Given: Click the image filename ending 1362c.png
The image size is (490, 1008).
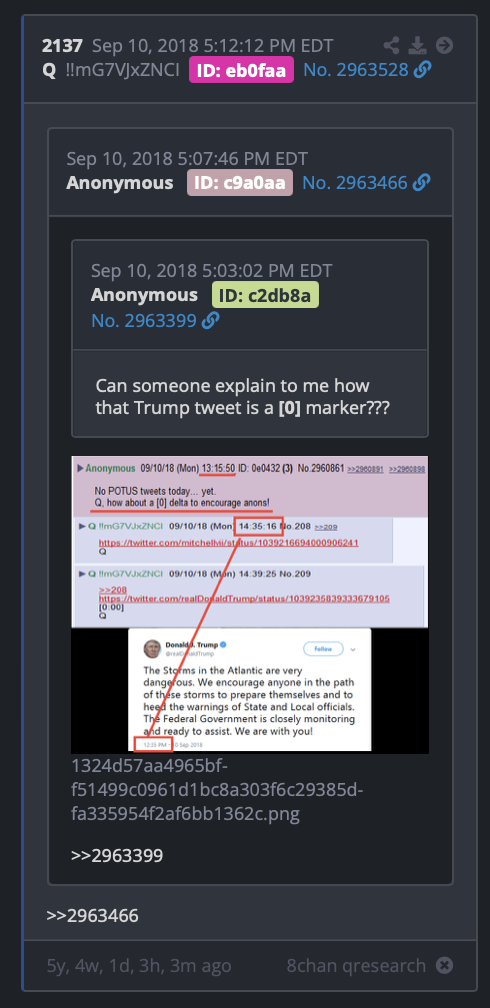Looking at the screenshot, I should click(217, 790).
